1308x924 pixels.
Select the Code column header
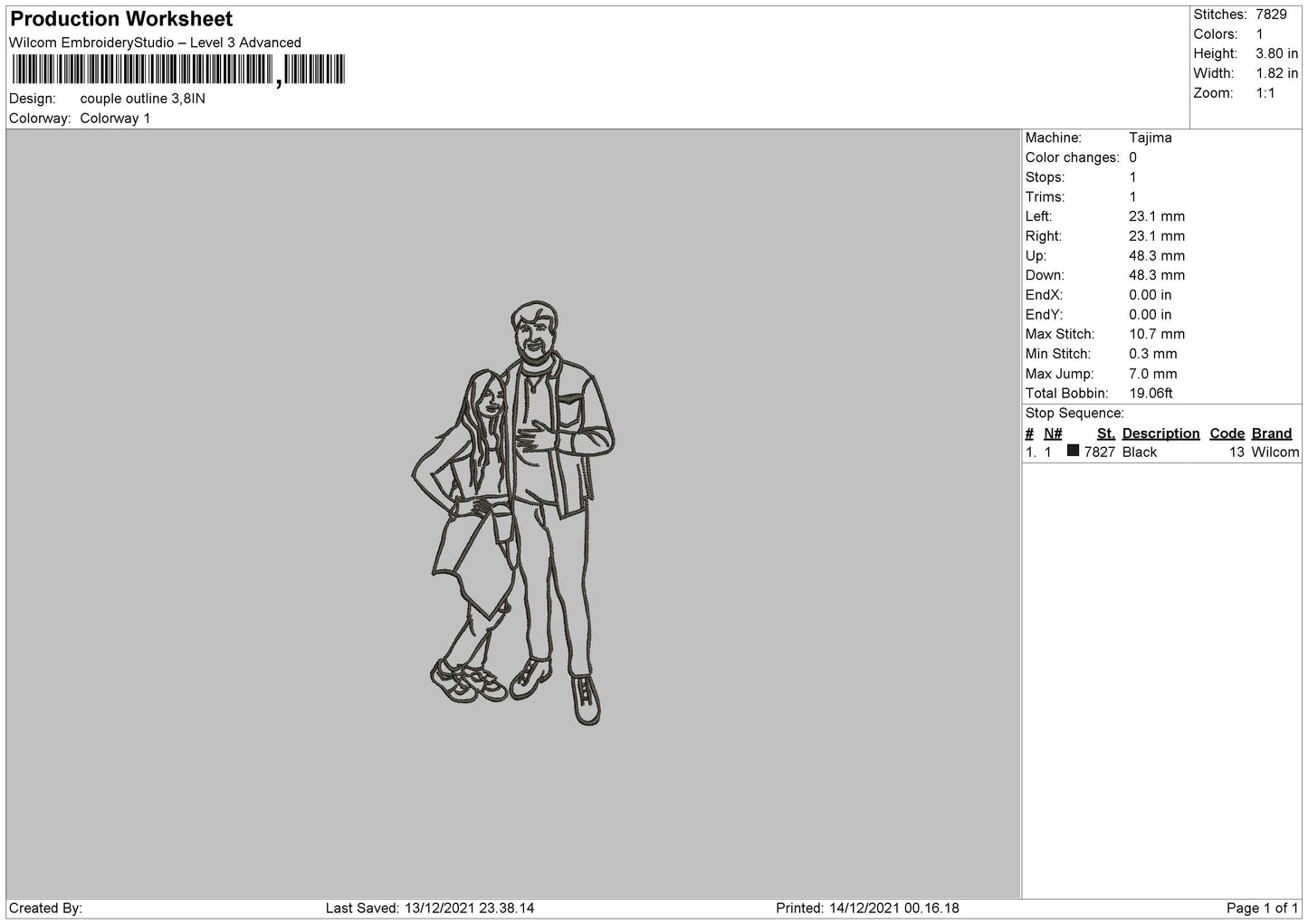click(1227, 433)
